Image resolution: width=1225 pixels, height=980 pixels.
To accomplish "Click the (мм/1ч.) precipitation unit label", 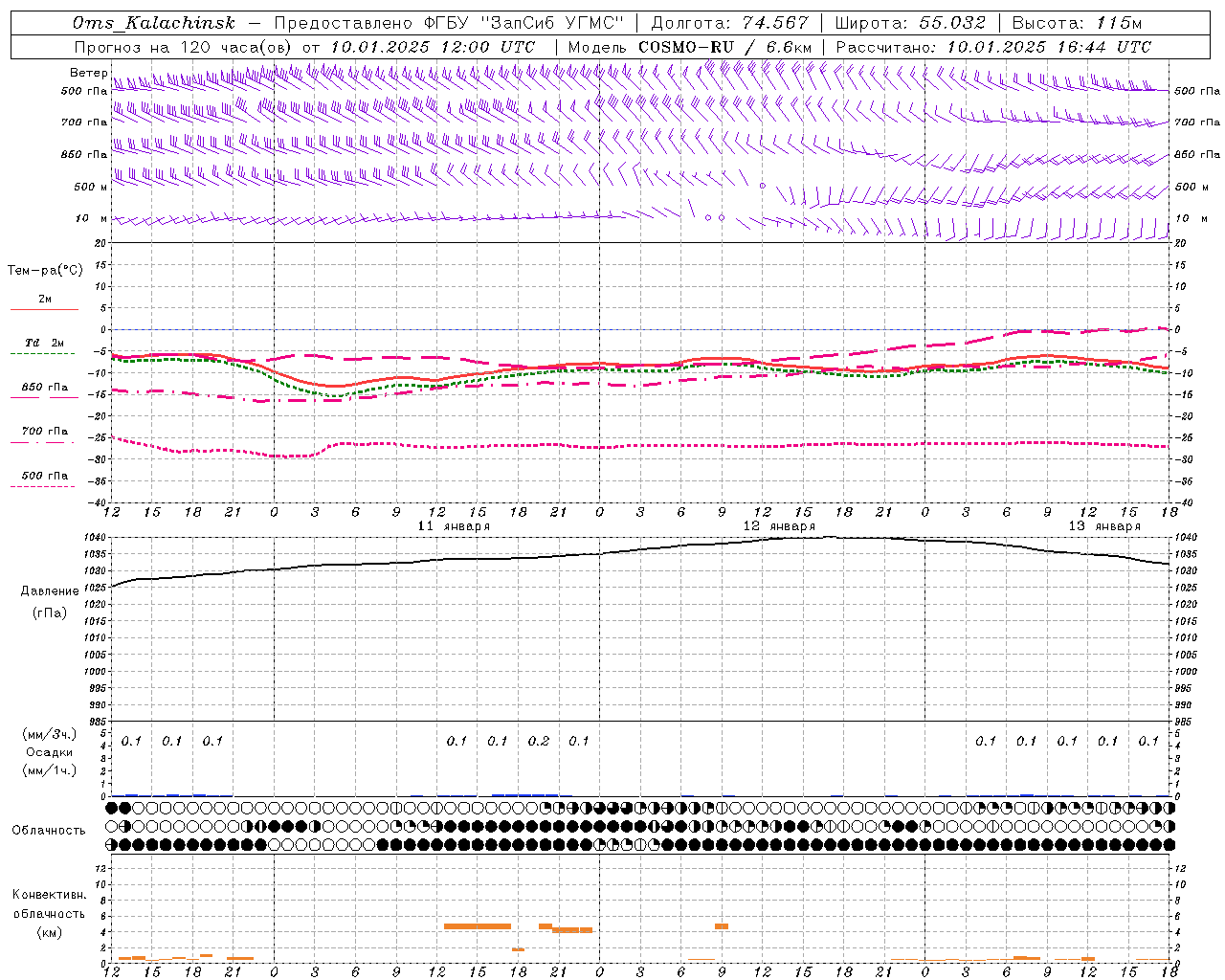I will [49, 770].
